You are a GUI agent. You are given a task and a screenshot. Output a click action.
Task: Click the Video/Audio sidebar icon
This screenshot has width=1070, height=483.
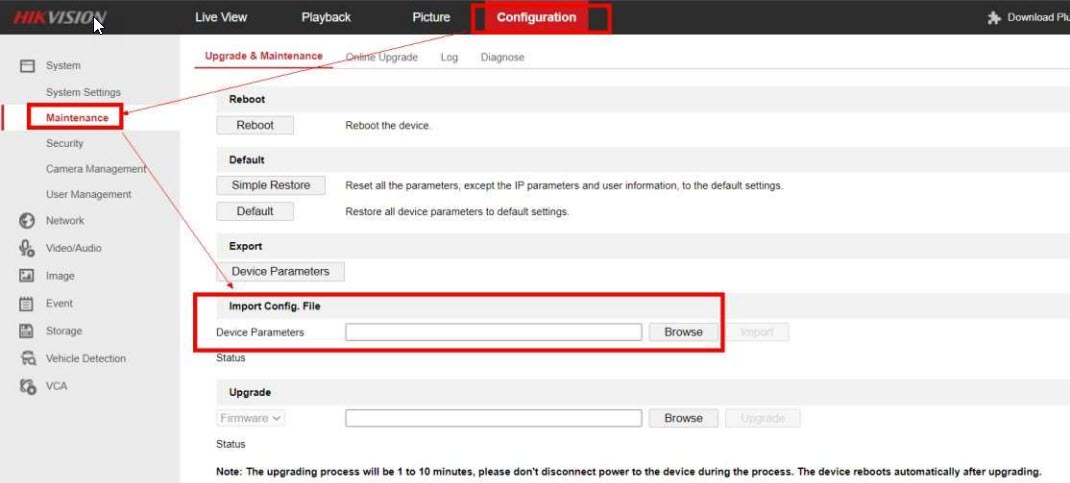pos(28,248)
